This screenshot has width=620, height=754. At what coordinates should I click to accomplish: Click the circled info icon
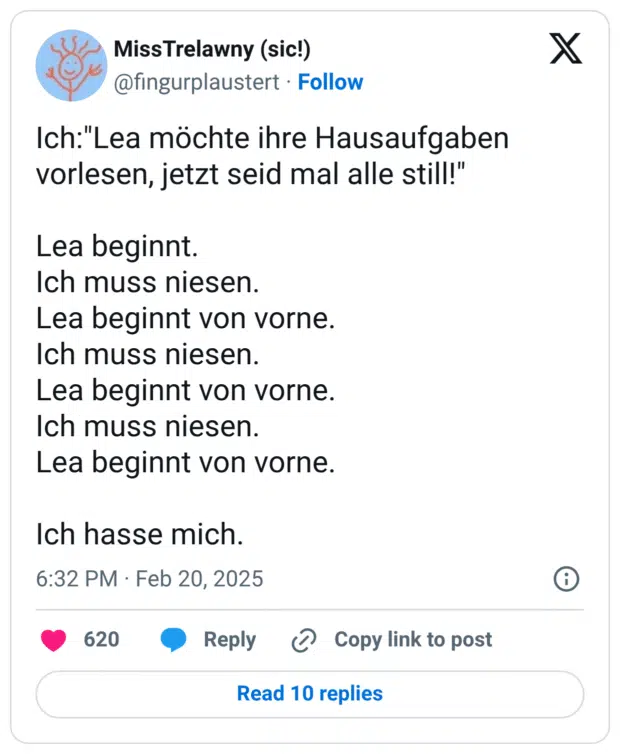point(566,579)
